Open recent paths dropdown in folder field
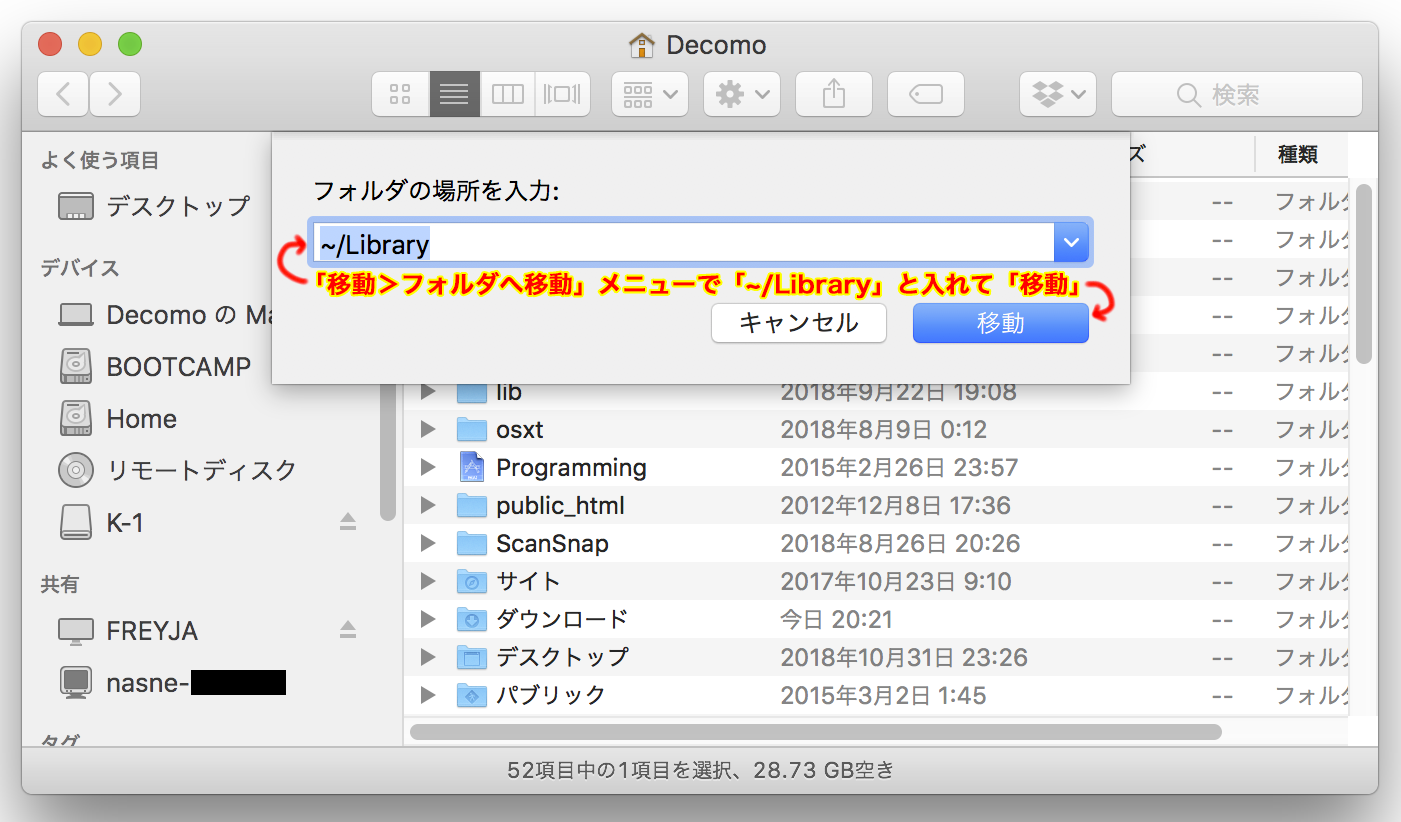The height and width of the screenshot is (822, 1401). (1072, 243)
